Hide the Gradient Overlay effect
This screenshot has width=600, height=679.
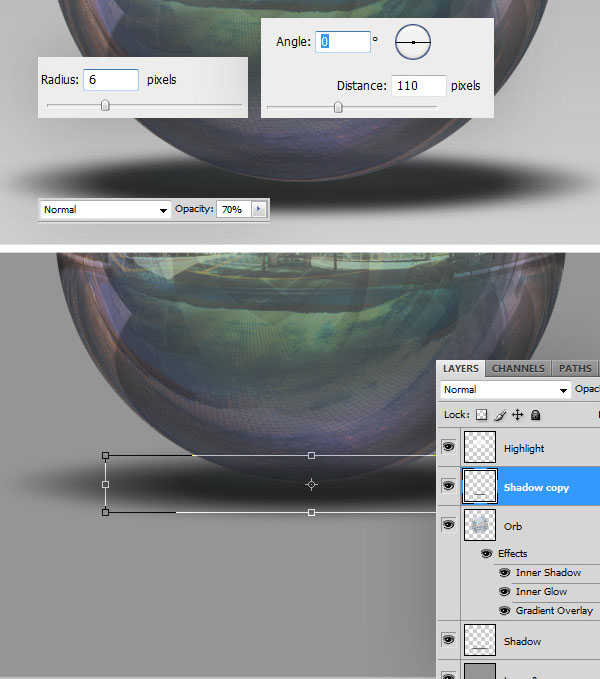(504, 611)
